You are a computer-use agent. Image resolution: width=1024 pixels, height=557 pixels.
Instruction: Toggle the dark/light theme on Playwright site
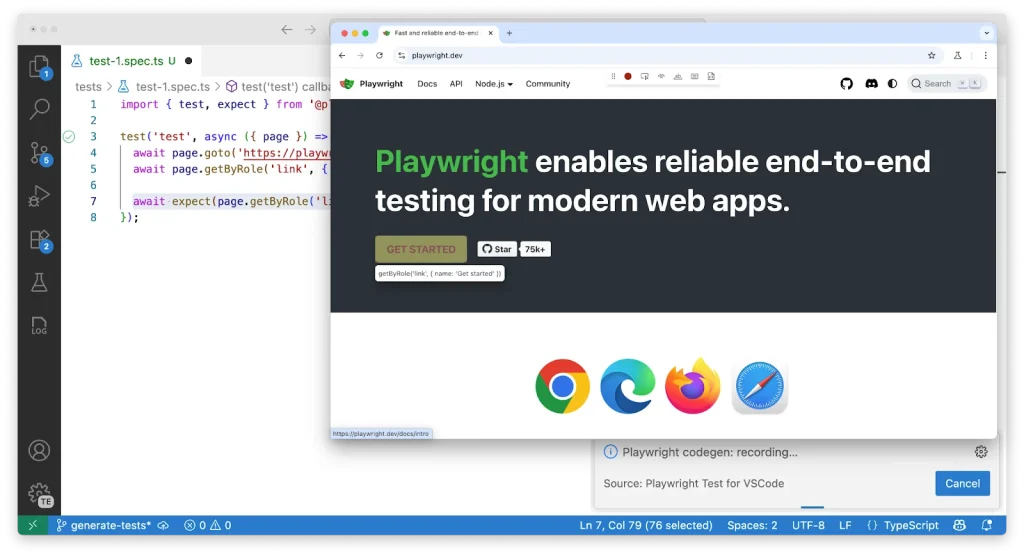click(x=893, y=84)
